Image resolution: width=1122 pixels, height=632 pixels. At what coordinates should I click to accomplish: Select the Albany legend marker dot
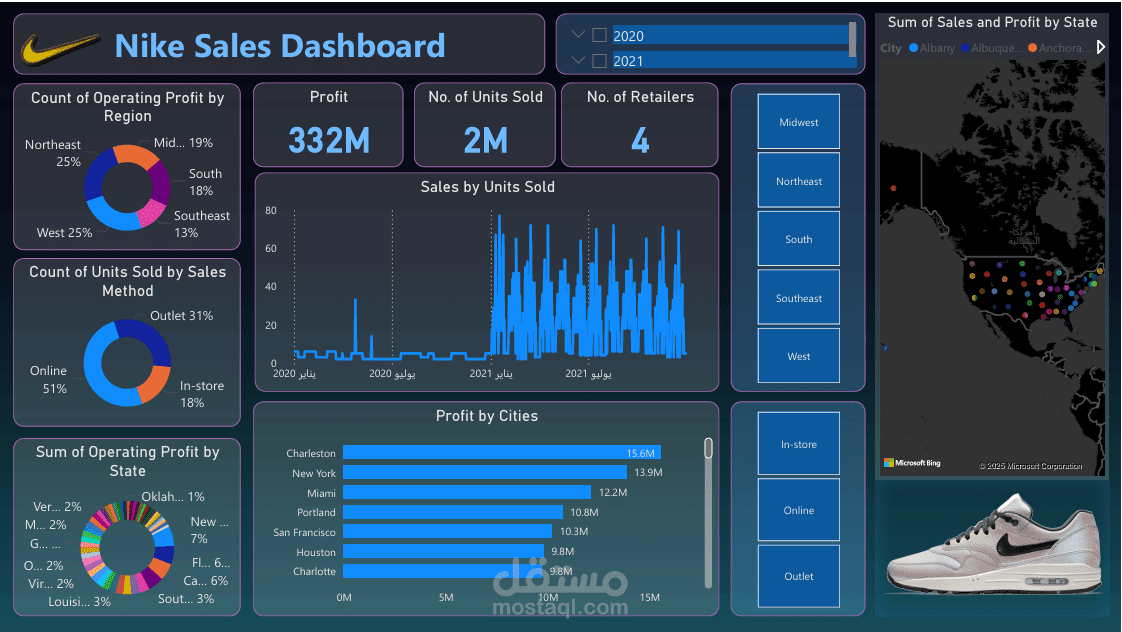point(913,47)
